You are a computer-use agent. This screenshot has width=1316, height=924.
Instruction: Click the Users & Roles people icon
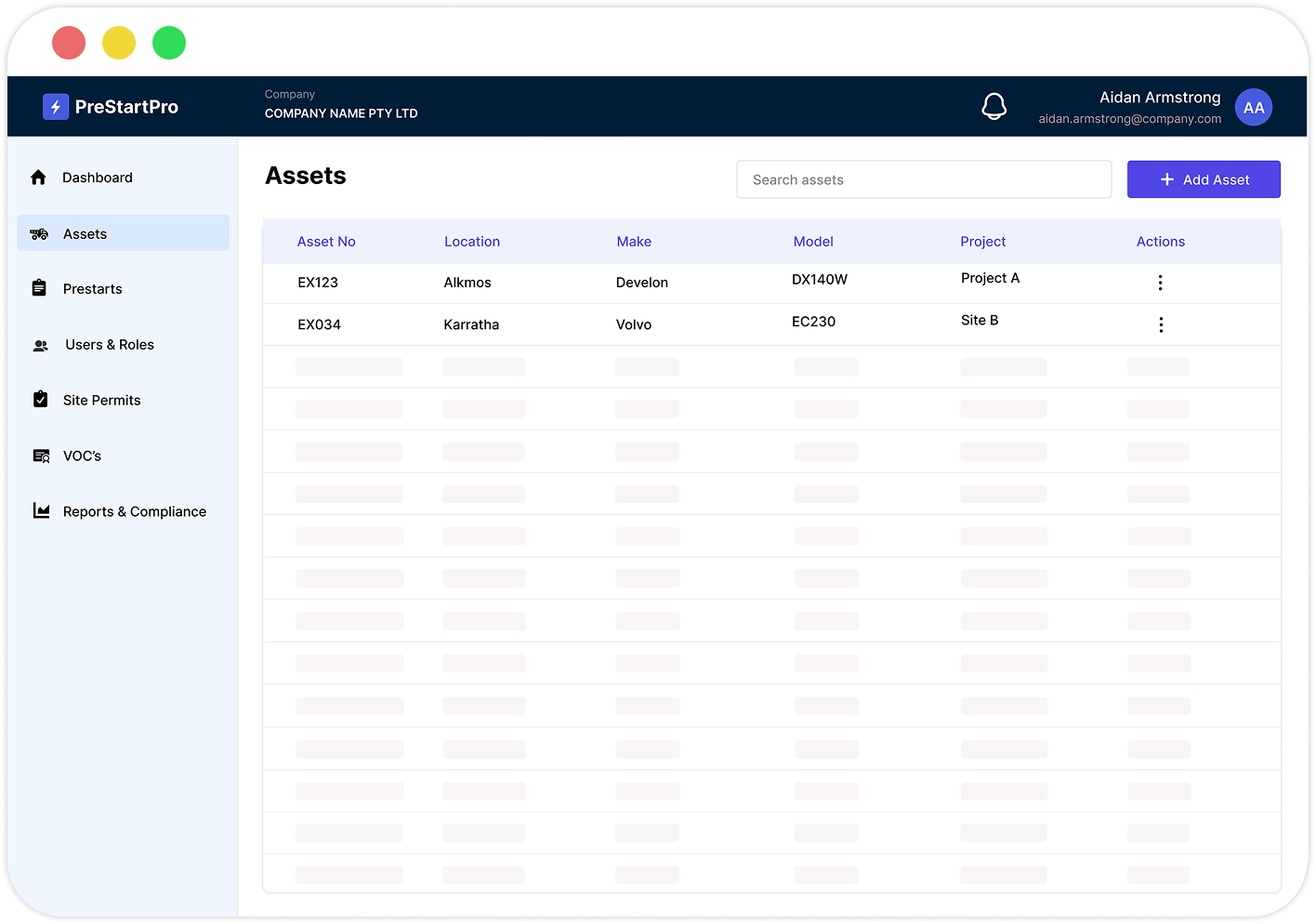point(41,345)
